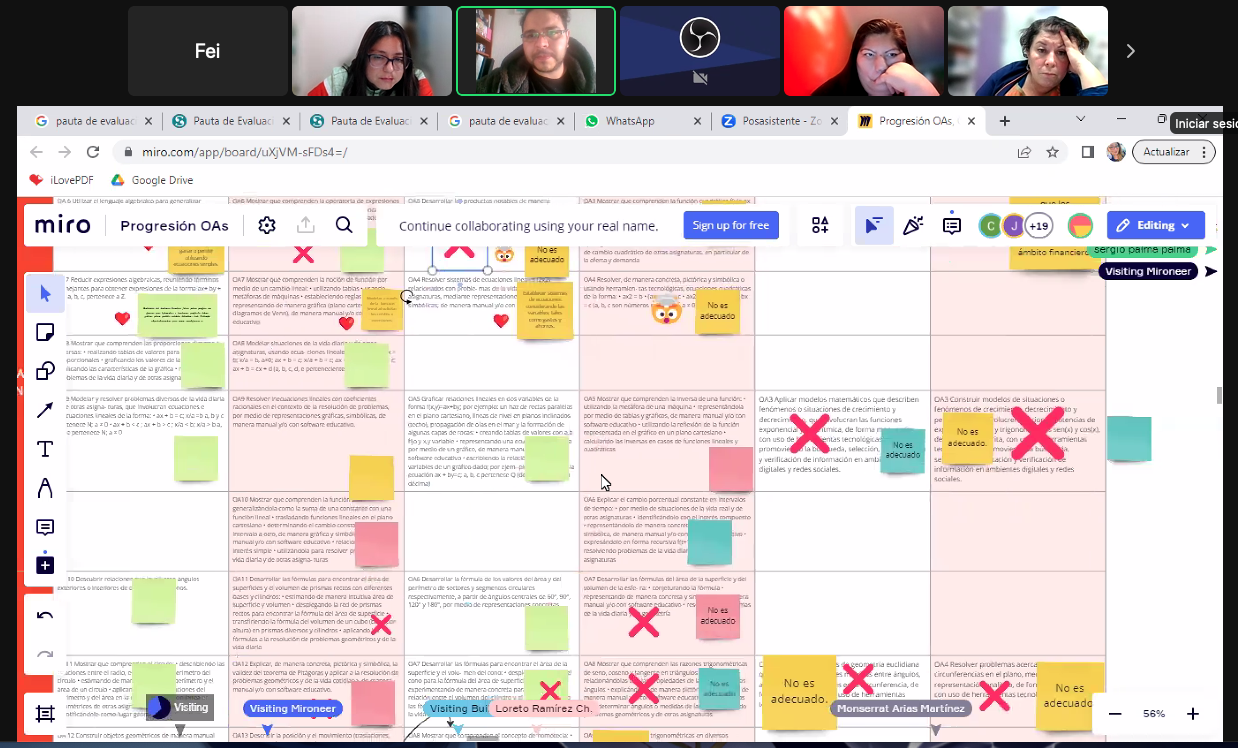Select the Progresión OAs browser tab
This screenshot has height=748, width=1238.
point(917,121)
